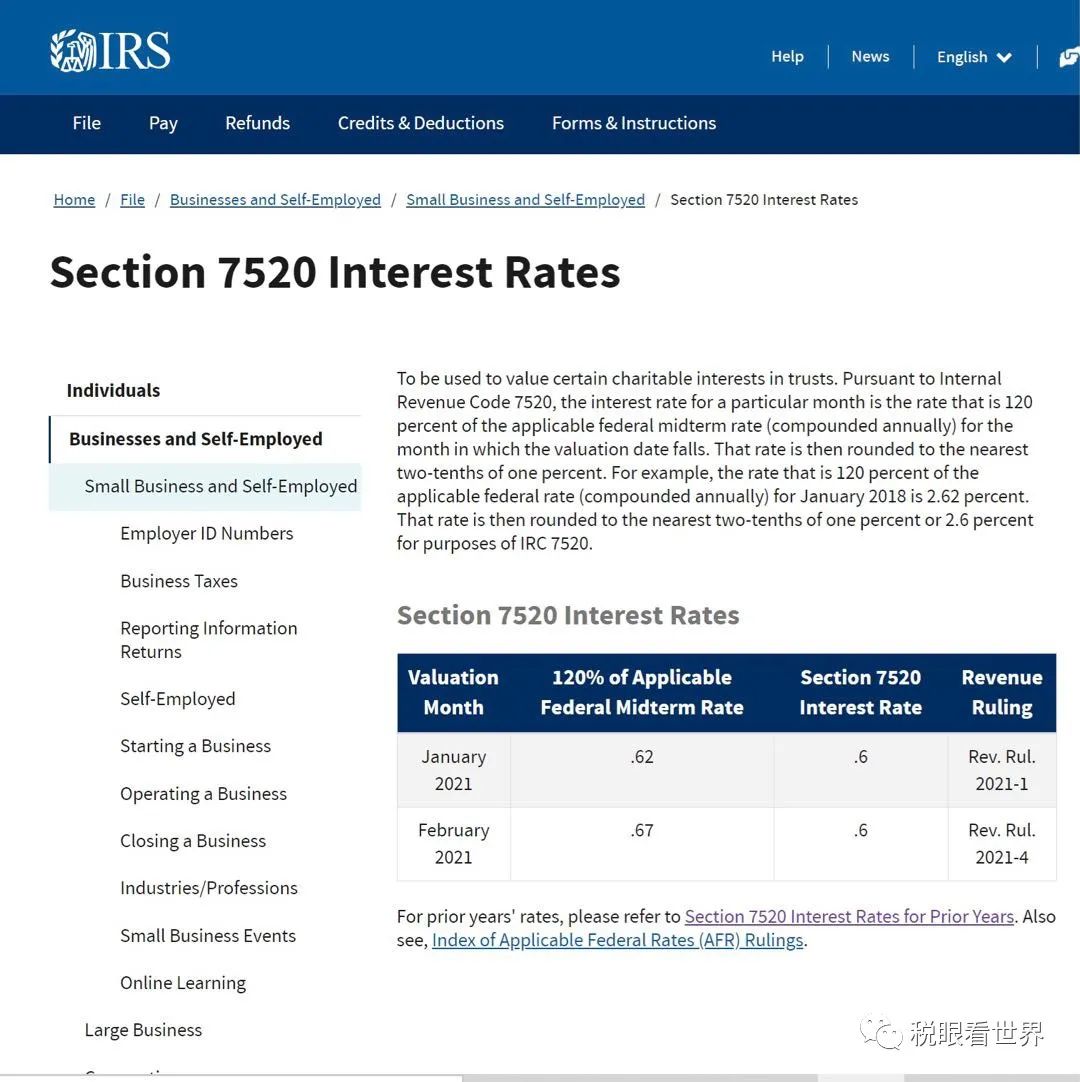Click Small Business and Self-Employed breadcrumb link

[525, 200]
